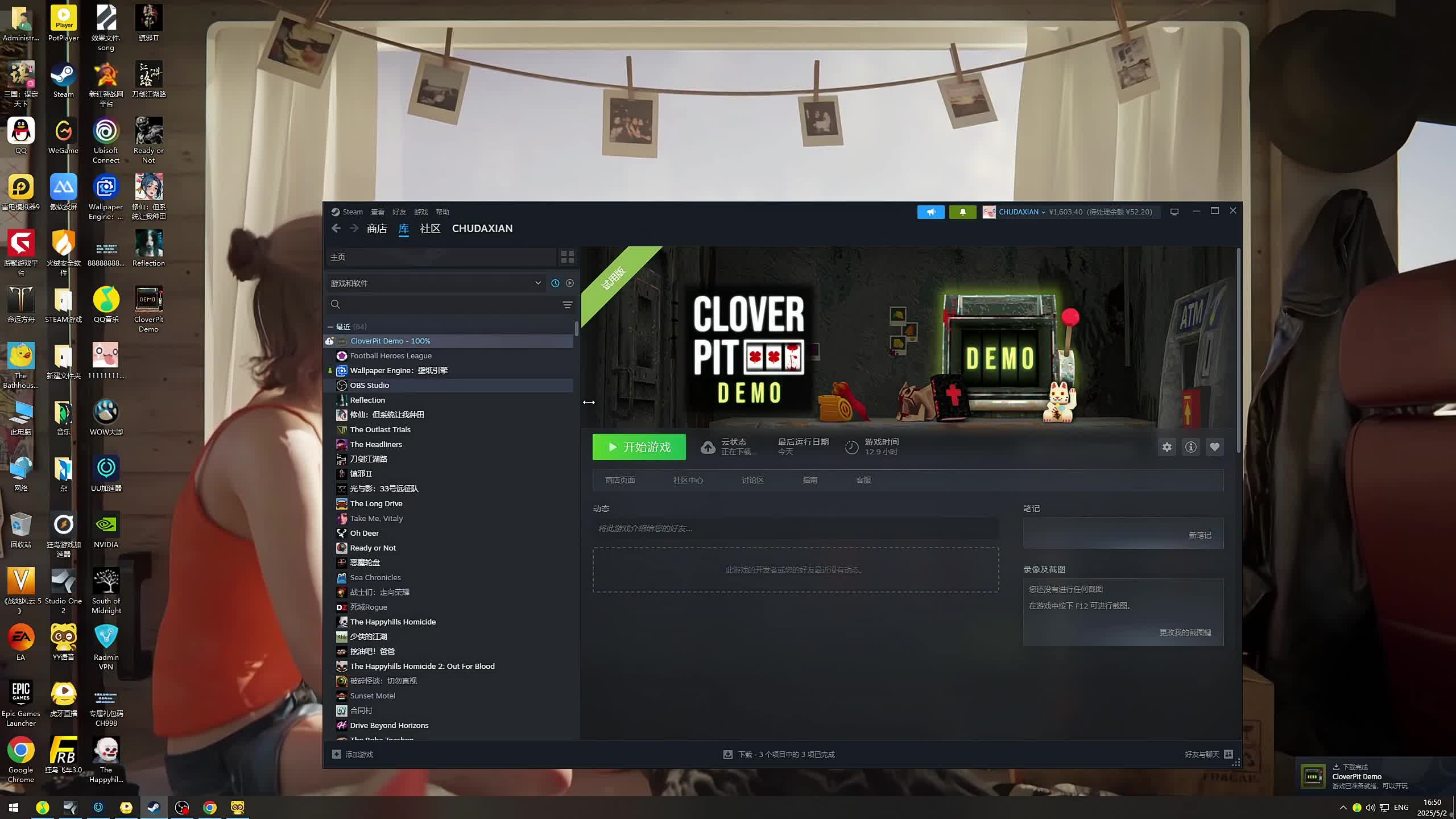Select The Outlast Trials in the list
1456x819 pixels.
click(x=449, y=429)
